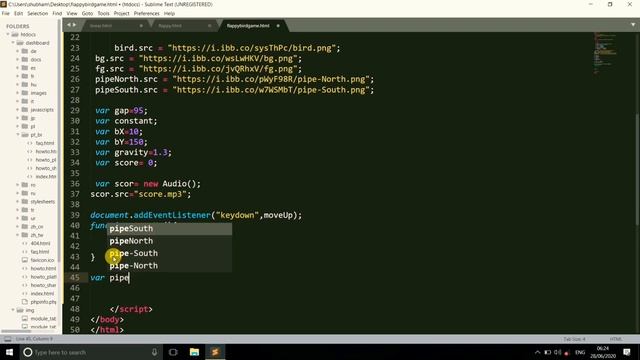The width and height of the screenshot is (640, 360).
Task: Open Task View on the taskbar
Action: coord(173,352)
